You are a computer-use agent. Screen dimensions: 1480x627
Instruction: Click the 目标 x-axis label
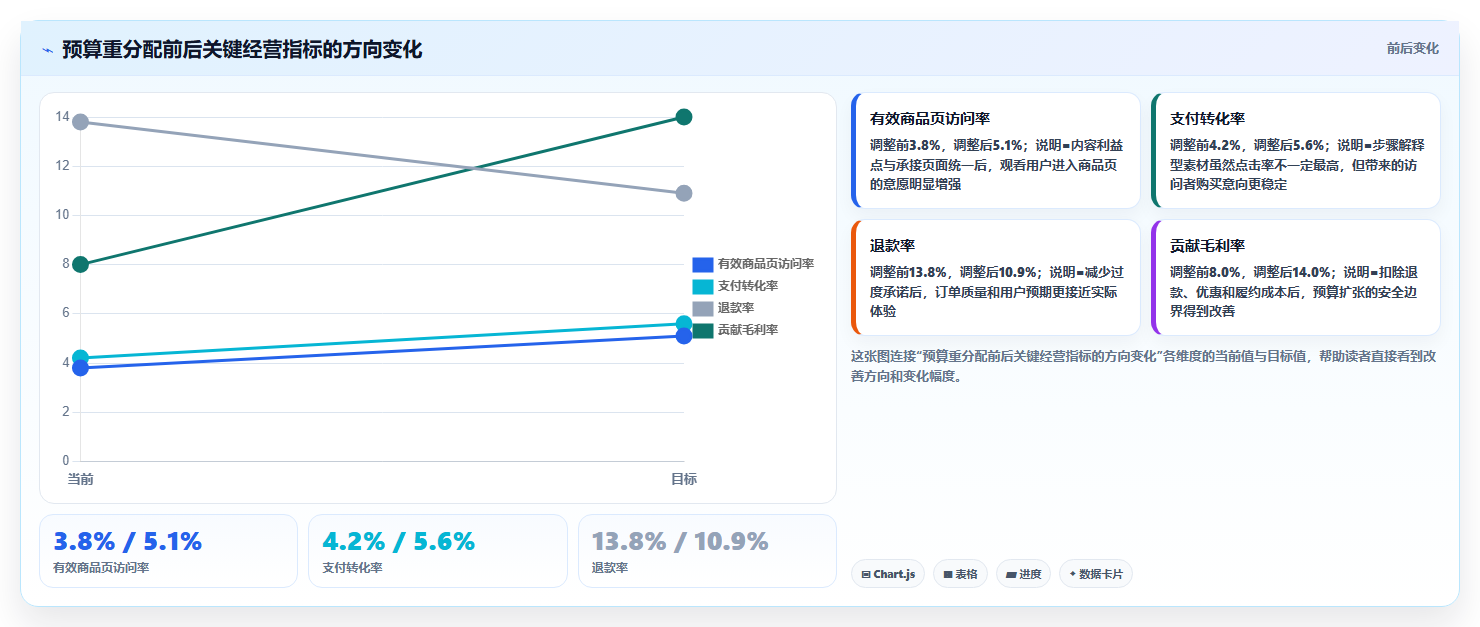coord(684,479)
